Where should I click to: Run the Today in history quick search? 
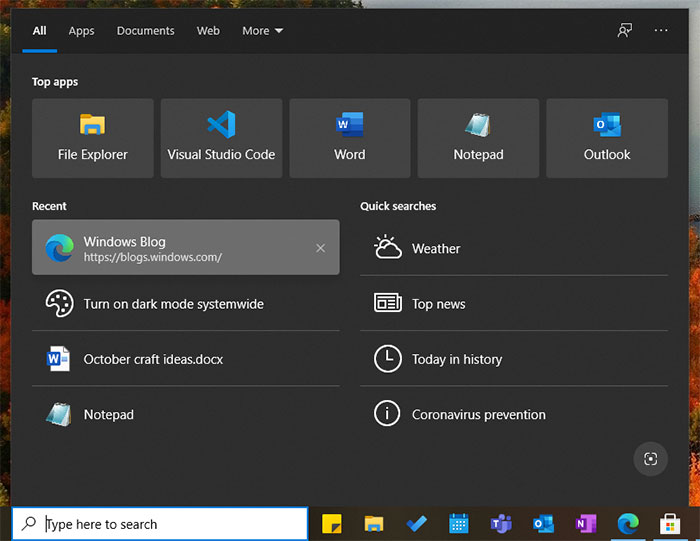[x=514, y=359]
